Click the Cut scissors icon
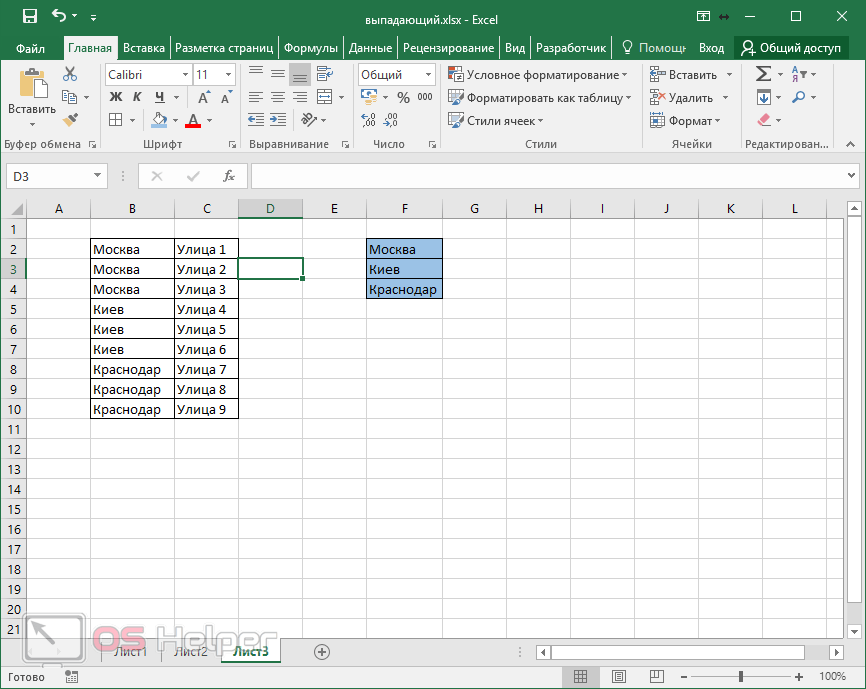Image resolution: width=866 pixels, height=689 pixels. point(70,74)
